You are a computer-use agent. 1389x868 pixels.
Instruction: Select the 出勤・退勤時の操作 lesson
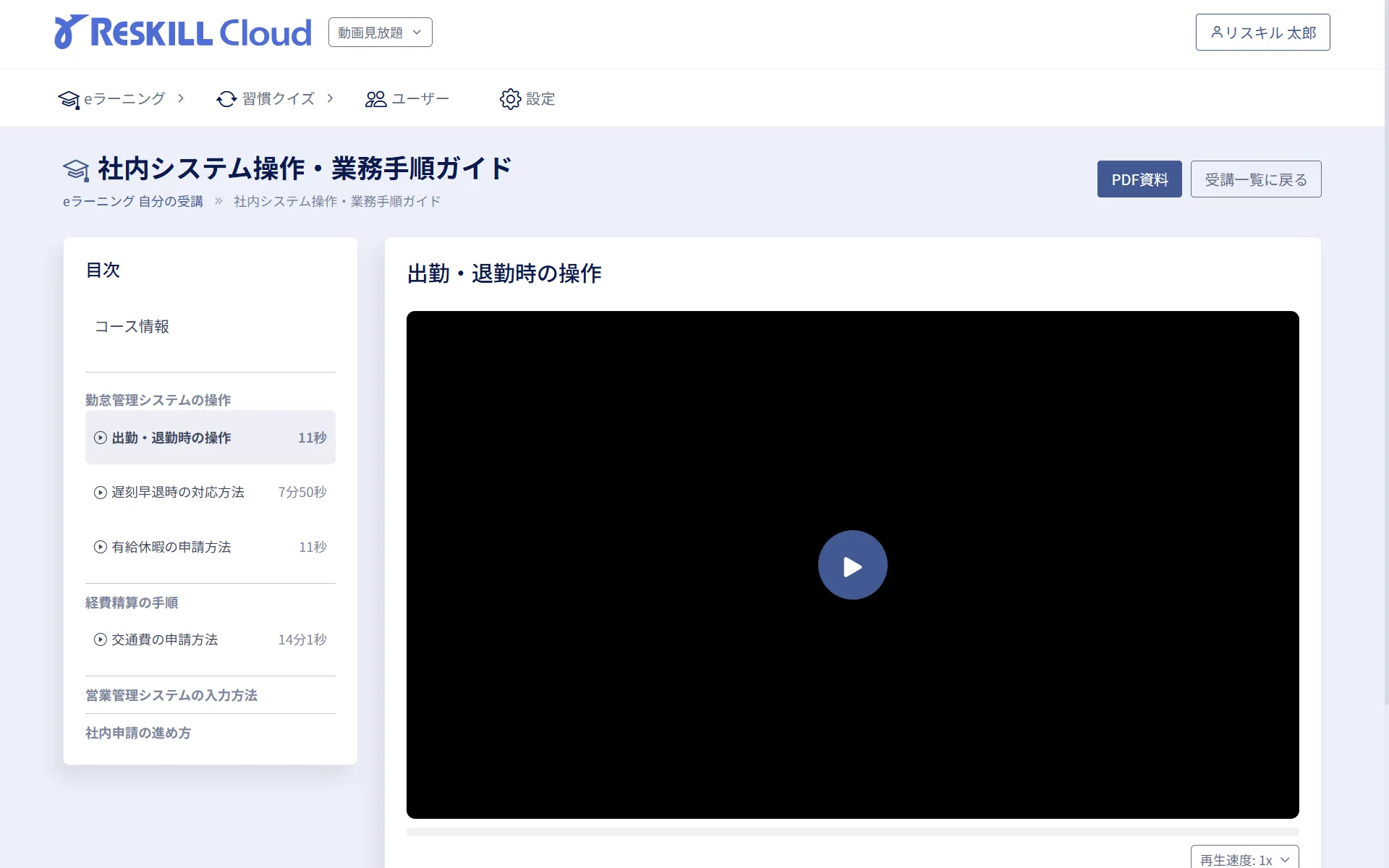point(211,438)
